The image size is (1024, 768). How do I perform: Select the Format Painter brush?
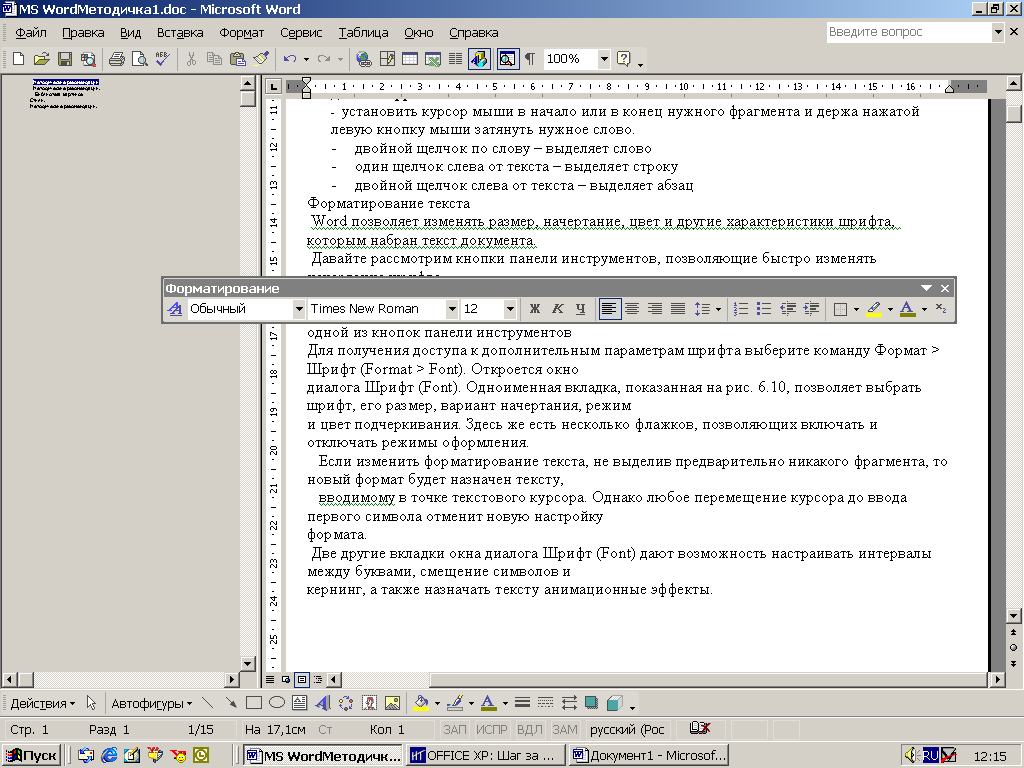261,59
